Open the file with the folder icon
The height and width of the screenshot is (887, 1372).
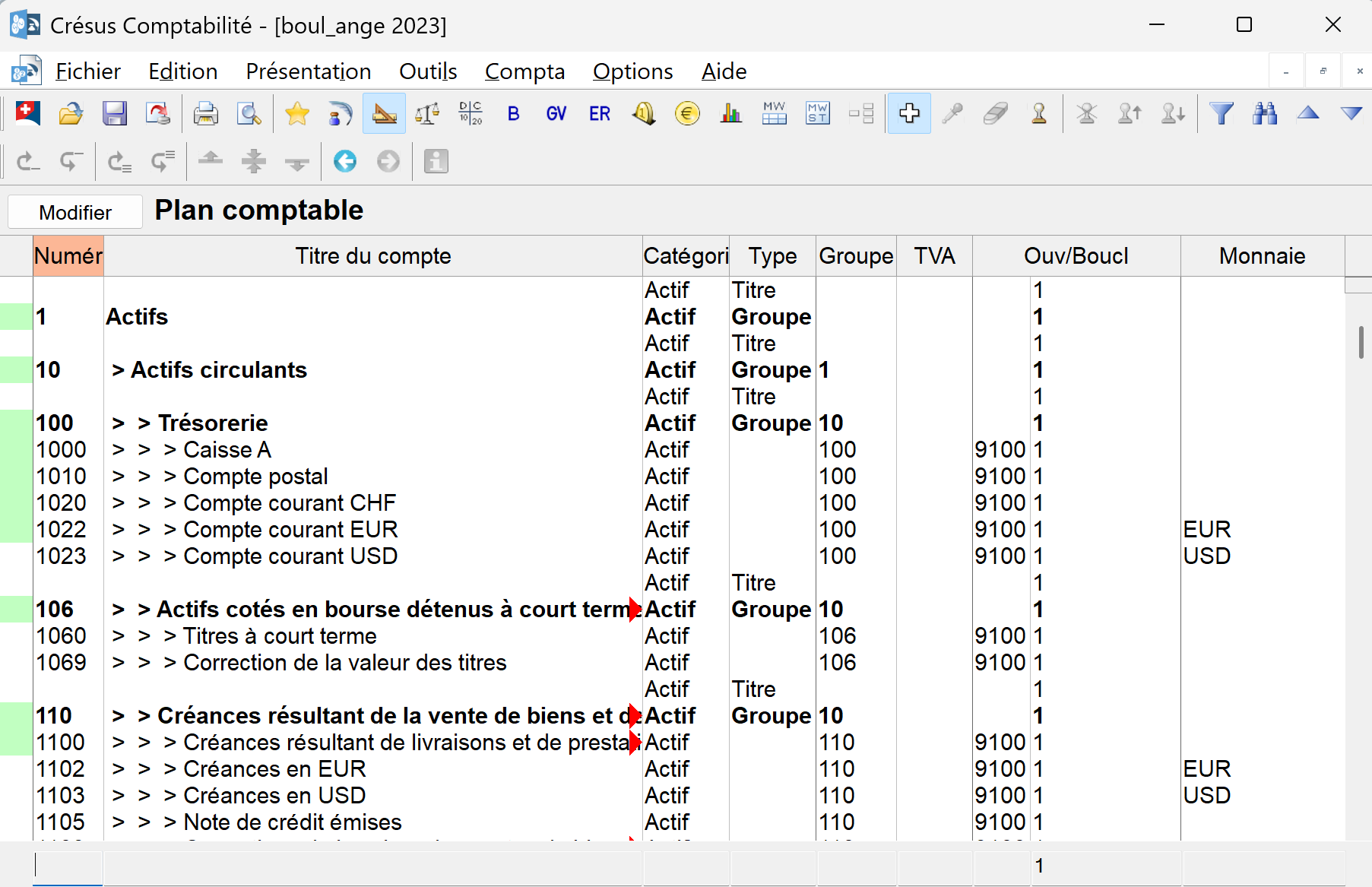(70, 113)
